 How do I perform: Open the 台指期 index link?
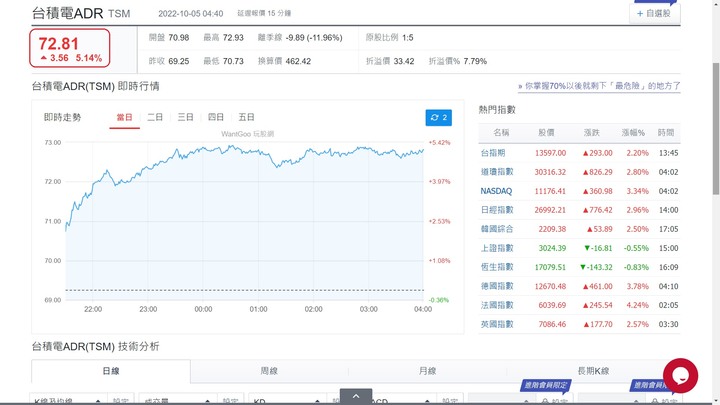493,153
